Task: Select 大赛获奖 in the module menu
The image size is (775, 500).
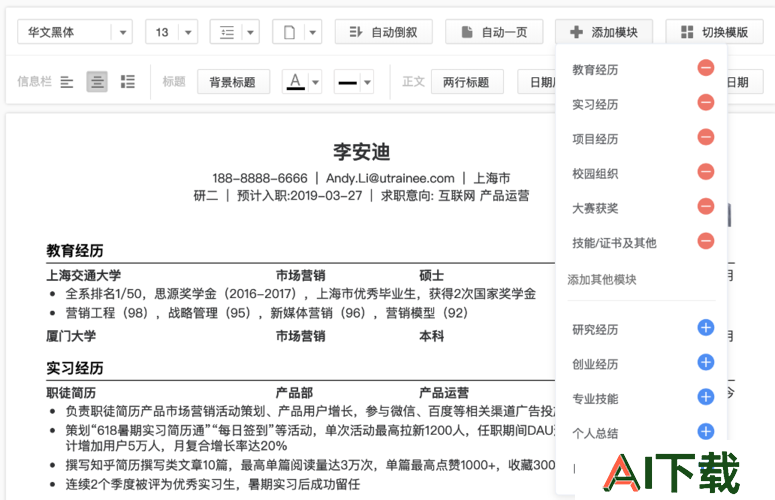Action: [595, 208]
